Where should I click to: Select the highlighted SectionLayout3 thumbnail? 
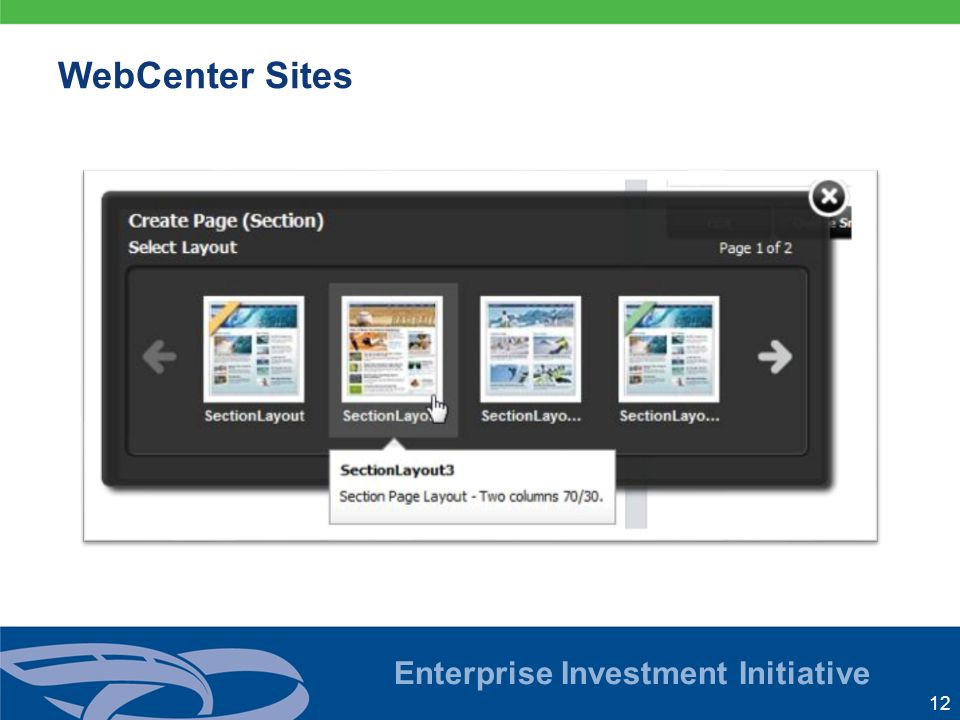(392, 349)
